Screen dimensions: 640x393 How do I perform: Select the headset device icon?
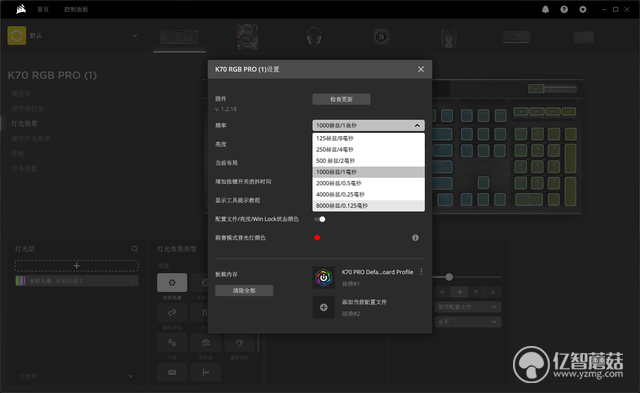pyautogui.click(x=314, y=37)
